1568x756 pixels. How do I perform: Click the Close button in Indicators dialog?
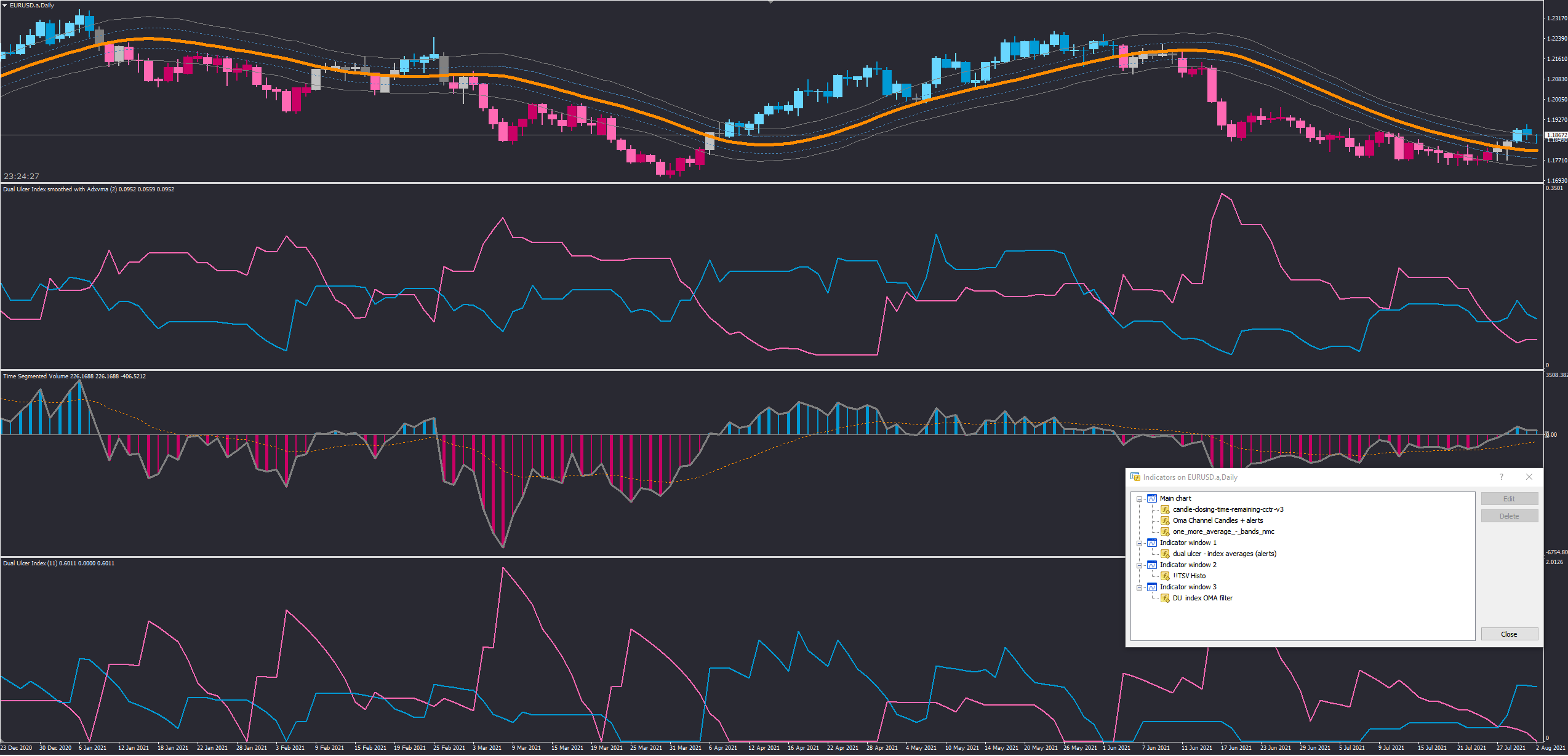pos(1509,634)
